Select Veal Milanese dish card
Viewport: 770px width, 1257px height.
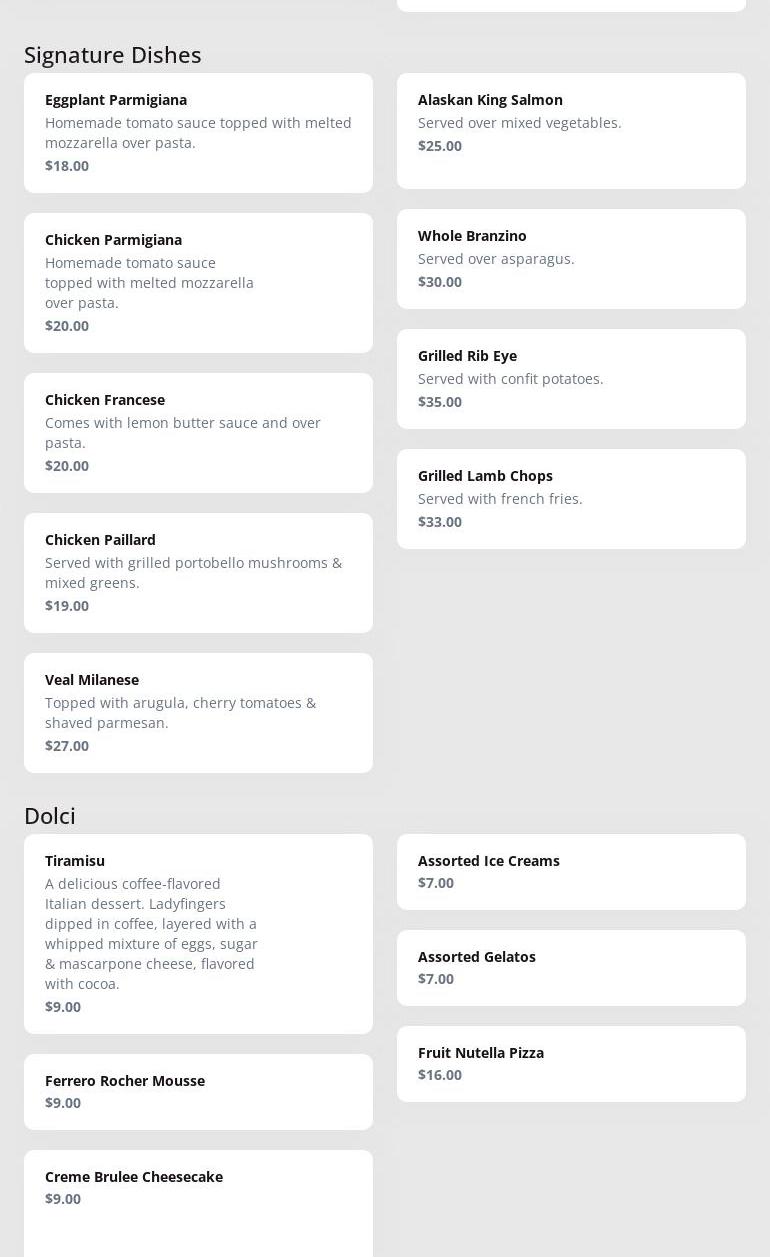(x=198, y=712)
